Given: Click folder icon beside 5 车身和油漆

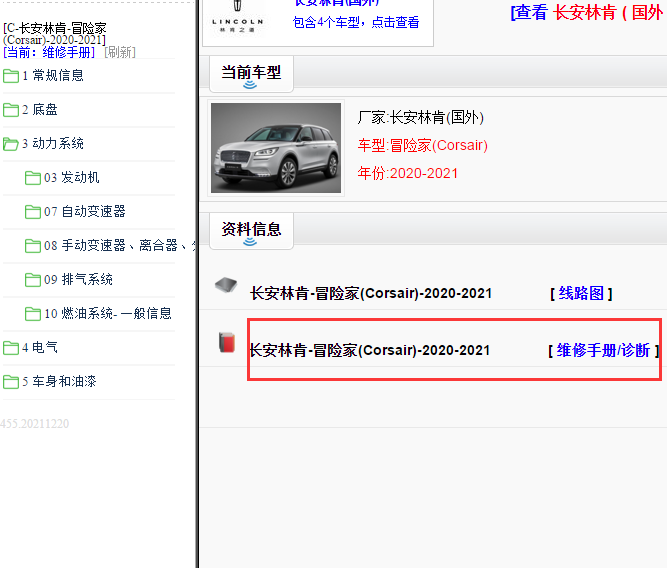Looking at the screenshot, I should tap(11, 382).
